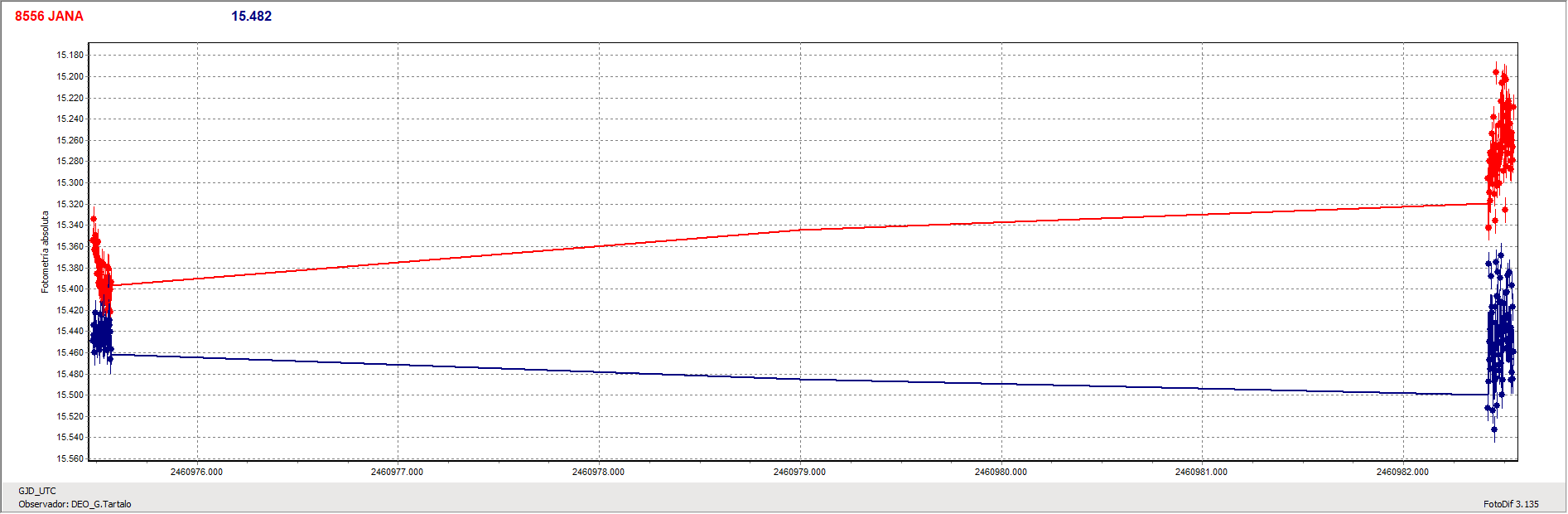Click the blue data cluster at right edge
1568x514 pixels.
(x=1501, y=340)
